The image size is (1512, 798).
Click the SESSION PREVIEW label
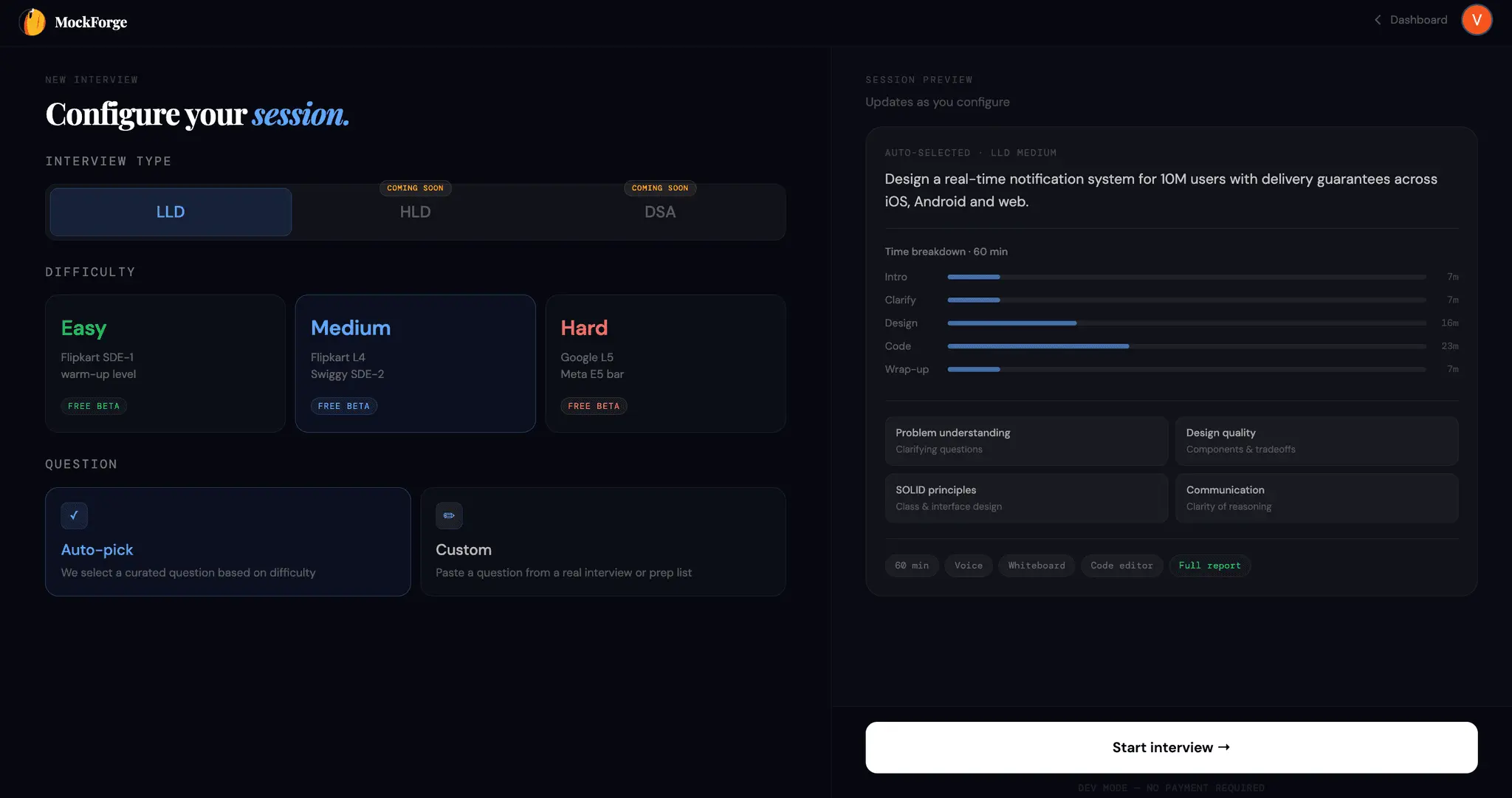(919, 80)
